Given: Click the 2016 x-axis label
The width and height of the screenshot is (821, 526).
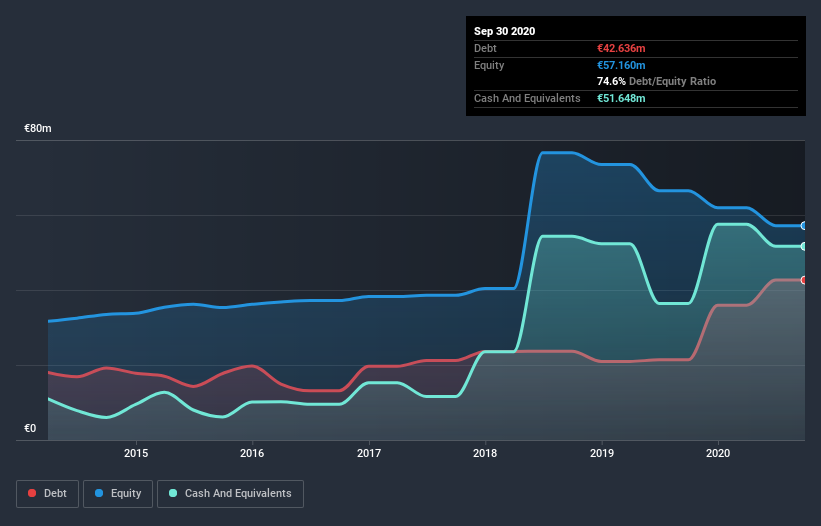Looking at the screenshot, I should 252,453.
